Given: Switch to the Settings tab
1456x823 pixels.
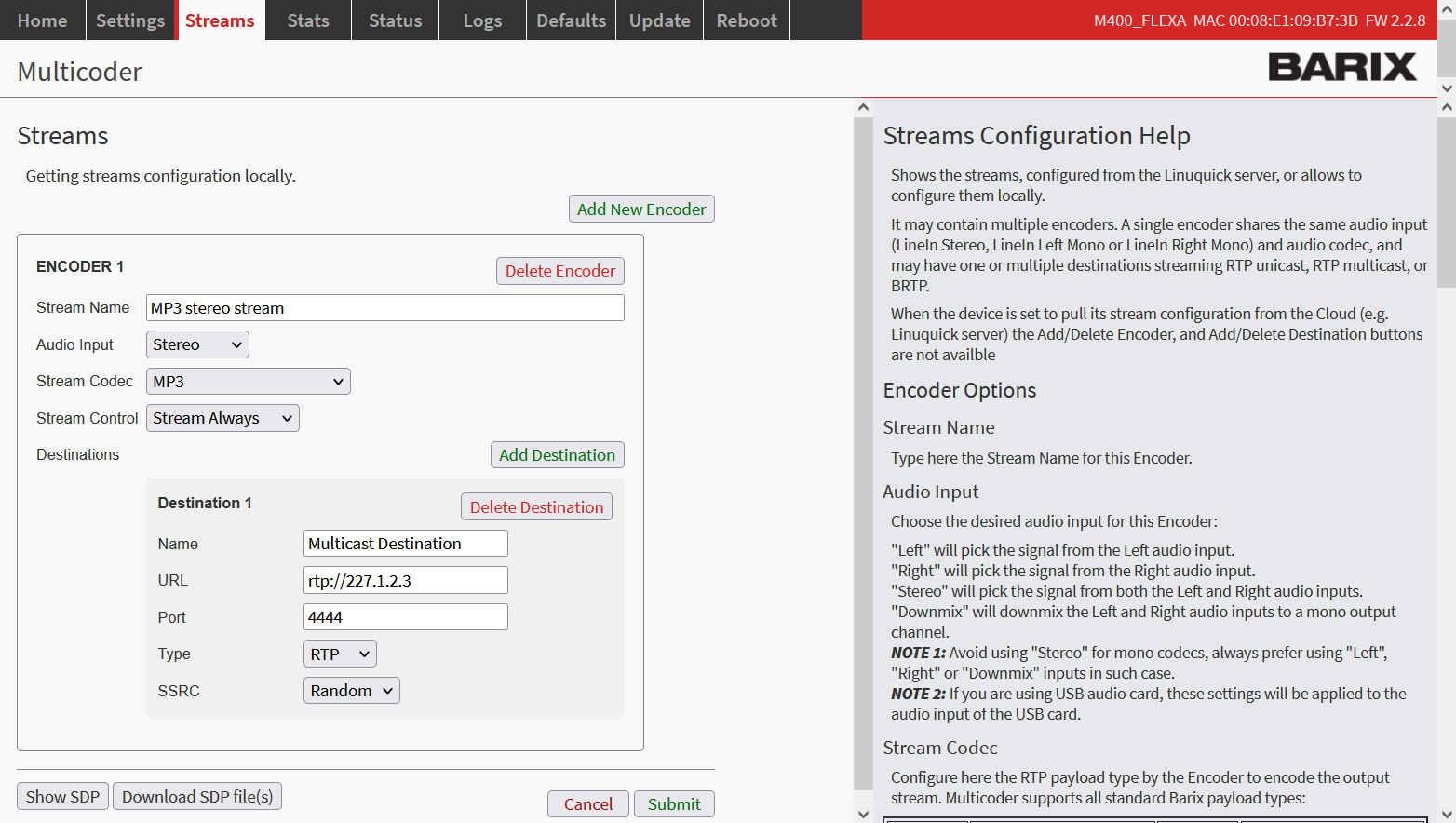Looking at the screenshot, I should [x=129, y=20].
